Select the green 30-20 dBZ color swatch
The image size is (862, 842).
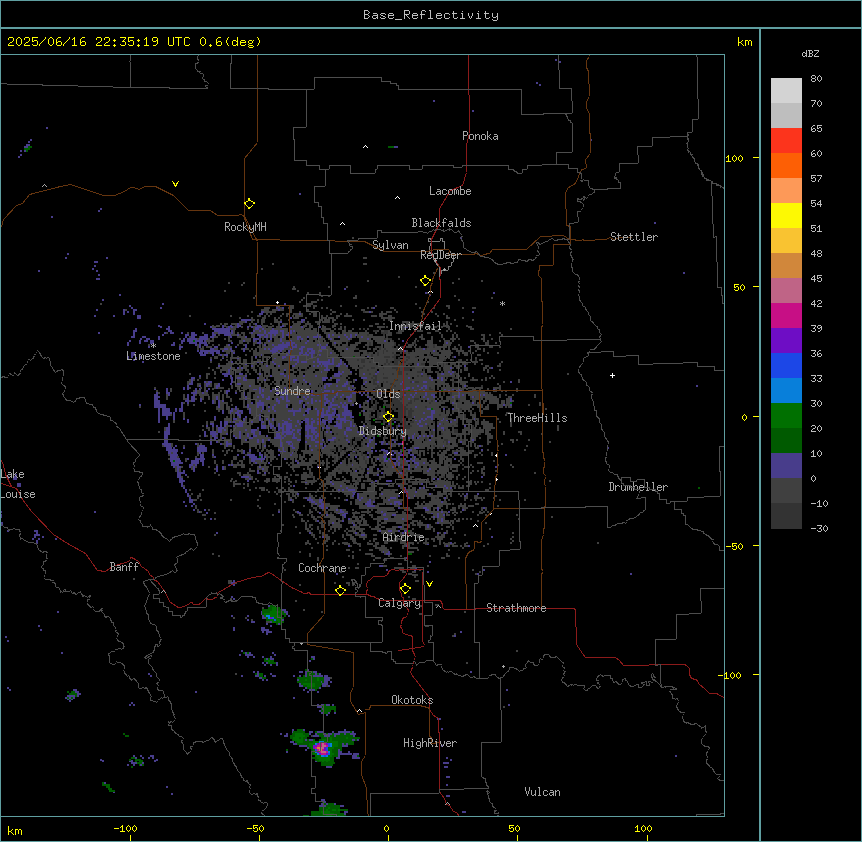click(x=786, y=416)
